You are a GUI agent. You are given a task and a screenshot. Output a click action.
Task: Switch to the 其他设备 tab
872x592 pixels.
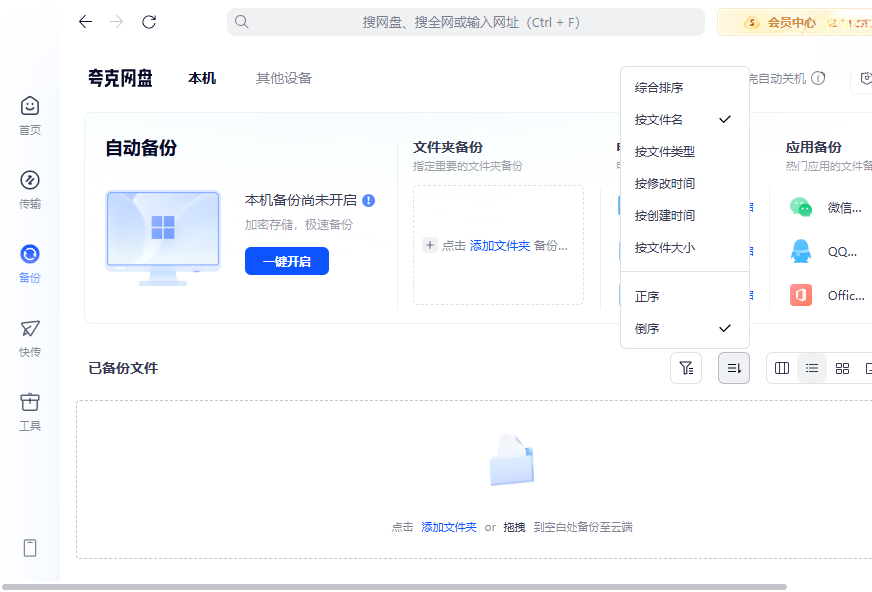click(x=284, y=78)
